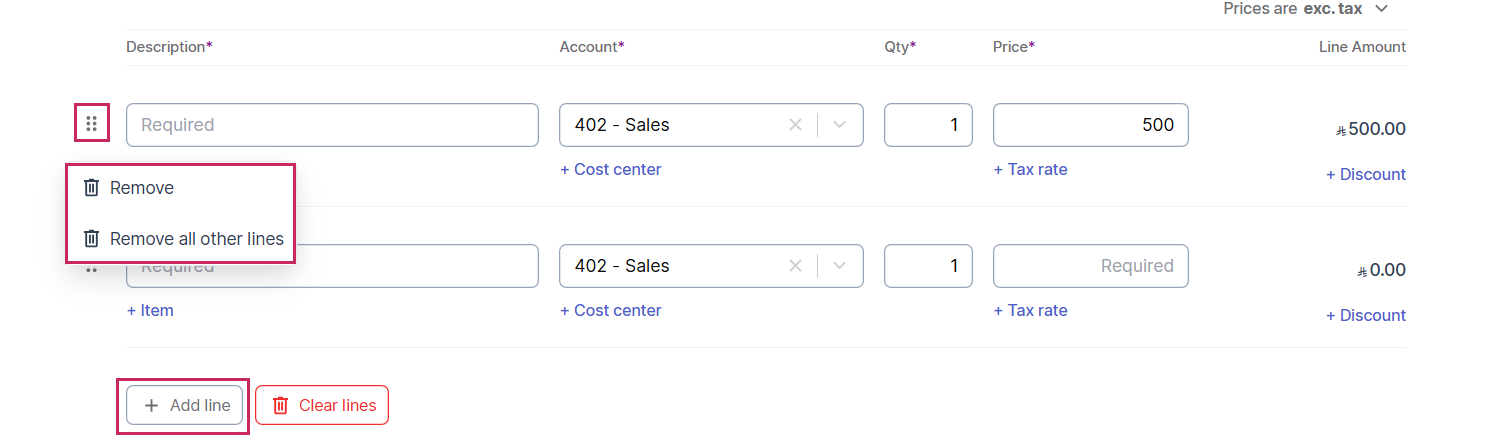Add a Cost center to second line
Viewport: 1502px width, 442px height.
point(611,311)
